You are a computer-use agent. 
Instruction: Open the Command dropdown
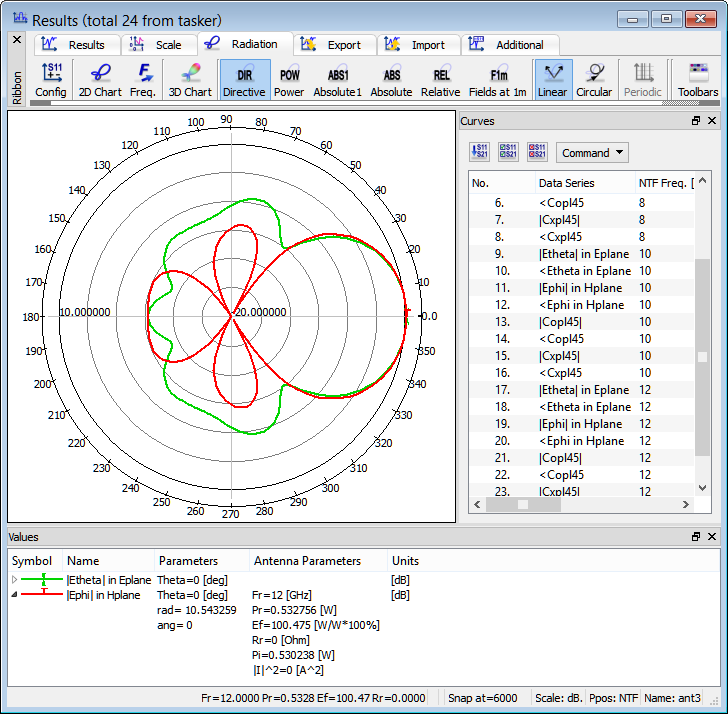tap(593, 153)
